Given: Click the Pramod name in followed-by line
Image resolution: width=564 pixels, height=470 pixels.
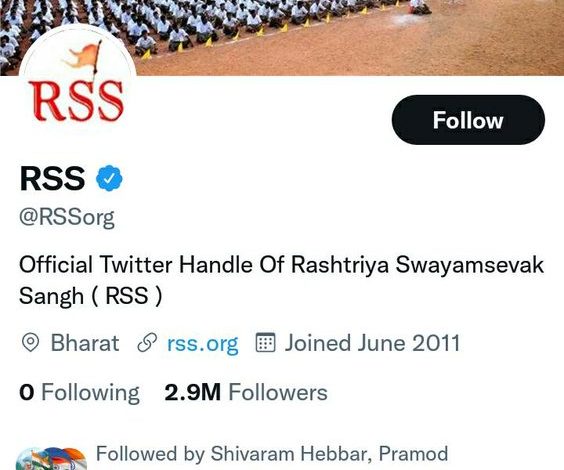Looking at the screenshot, I should pos(413,453).
